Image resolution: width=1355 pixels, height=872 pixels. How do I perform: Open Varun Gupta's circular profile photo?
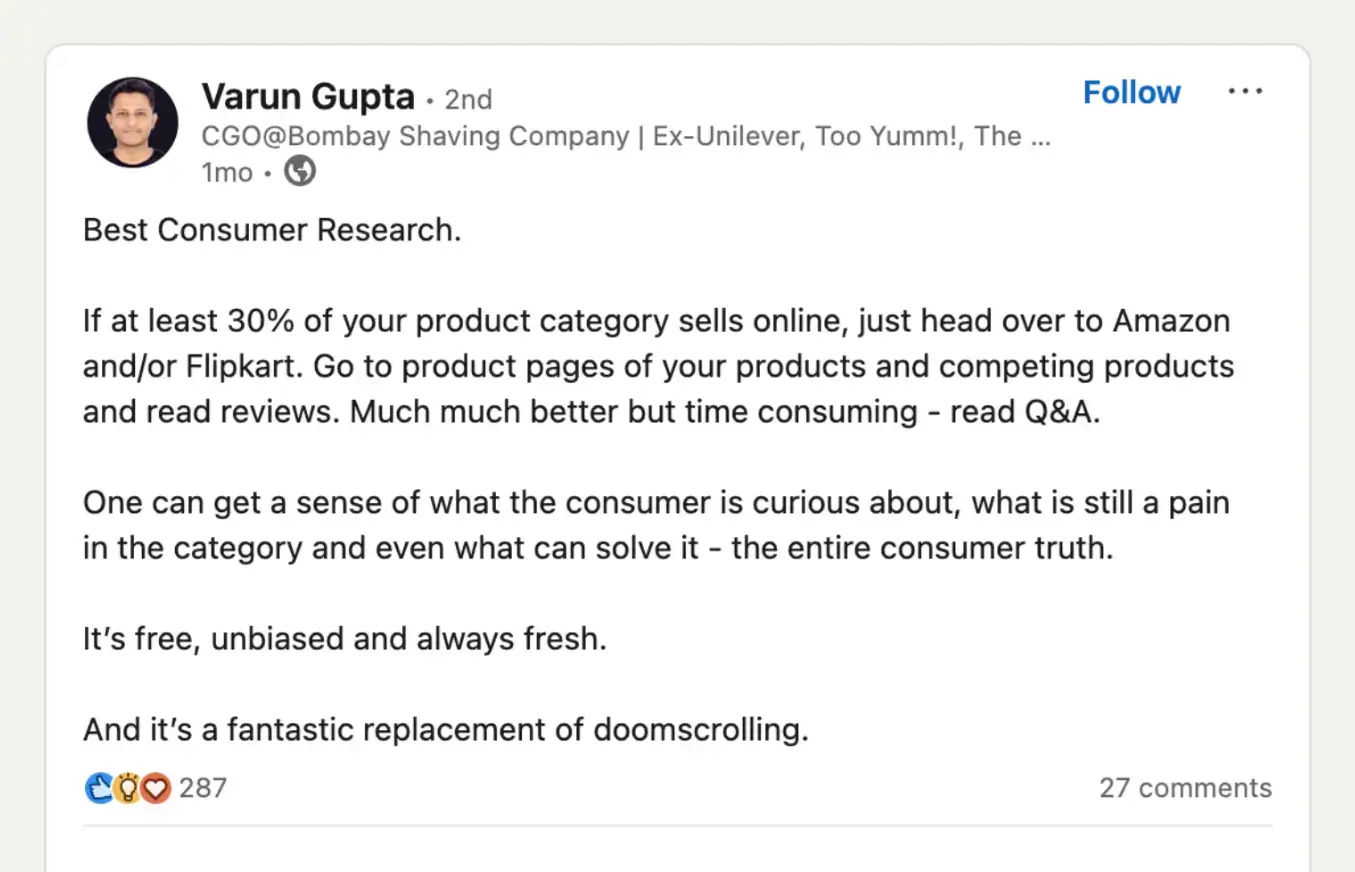pyautogui.click(x=132, y=122)
